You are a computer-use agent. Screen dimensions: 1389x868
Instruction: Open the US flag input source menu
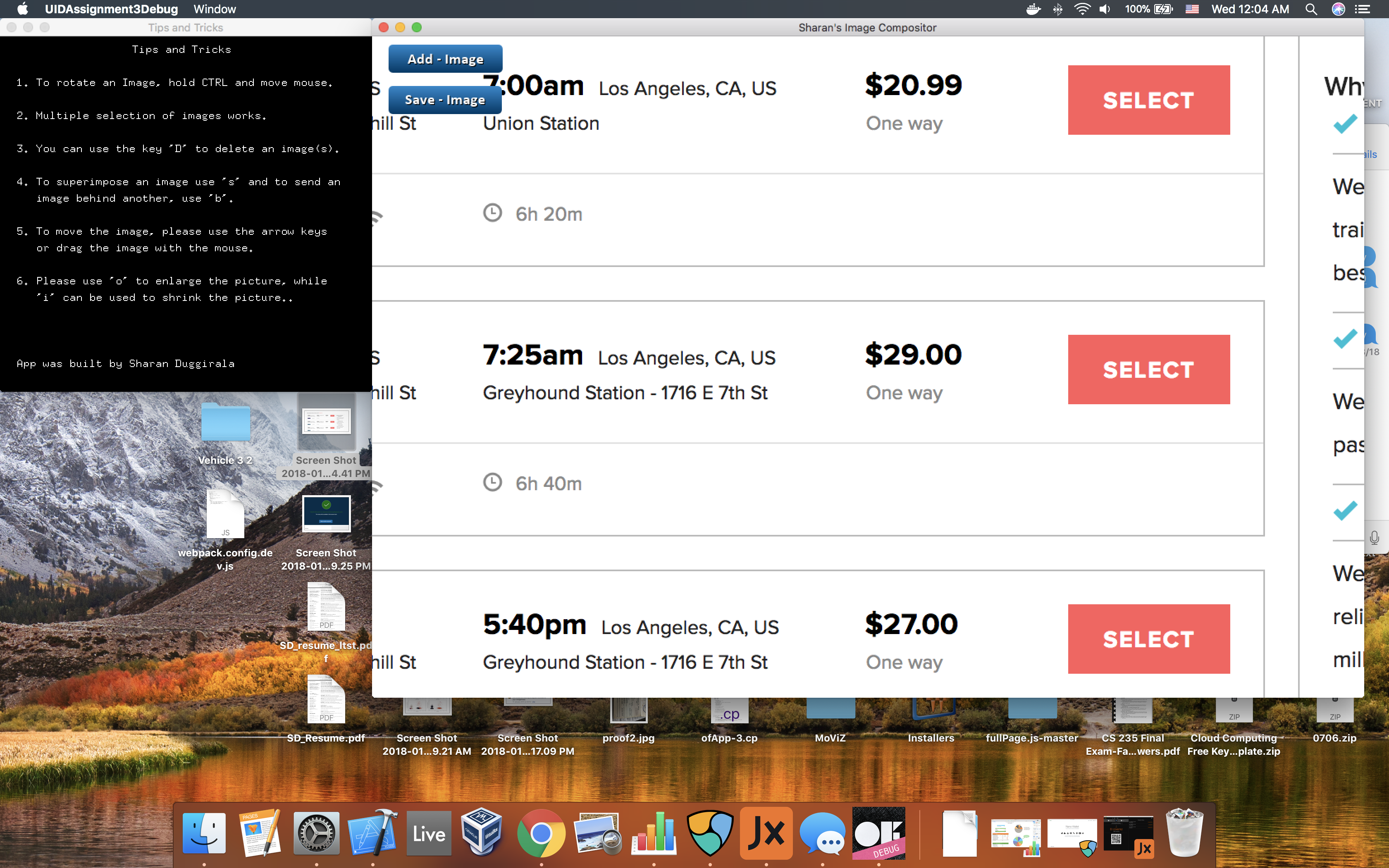1192,9
